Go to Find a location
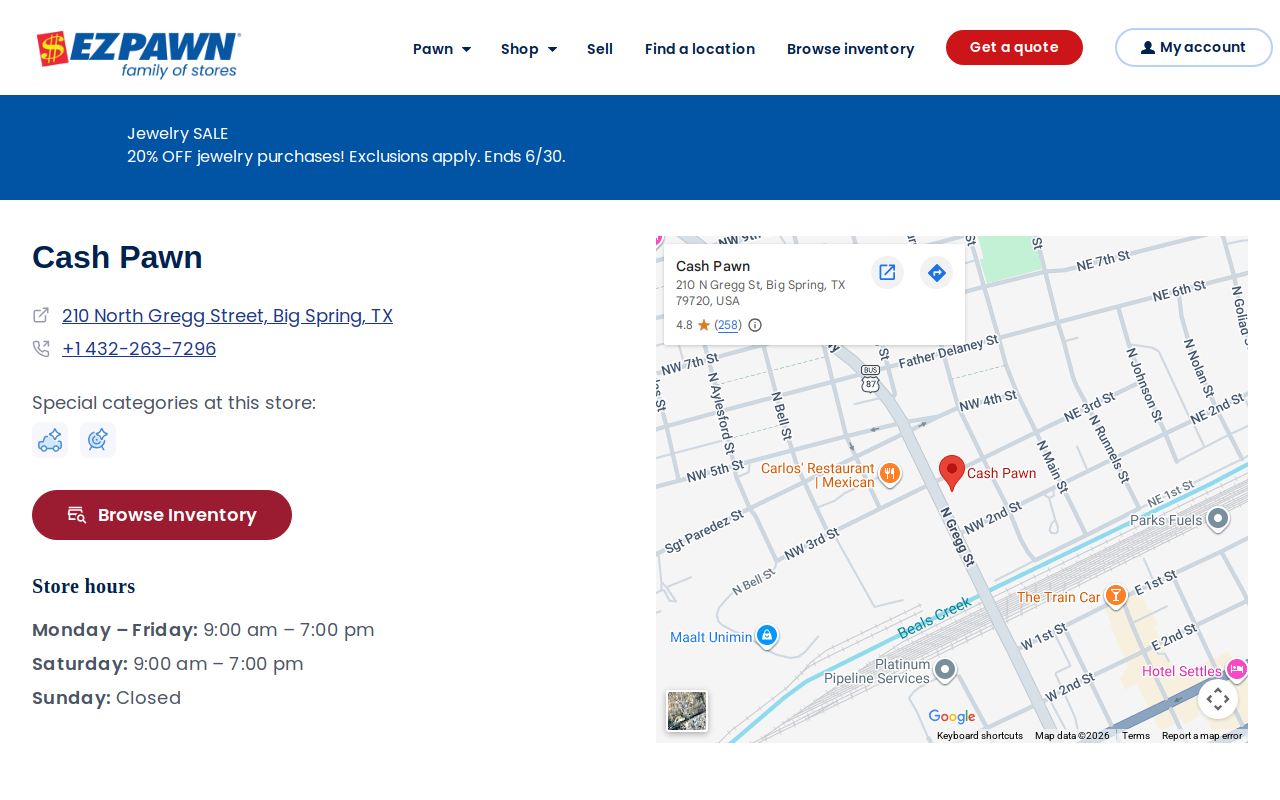The height and width of the screenshot is (800, 1280). [700, 49]
